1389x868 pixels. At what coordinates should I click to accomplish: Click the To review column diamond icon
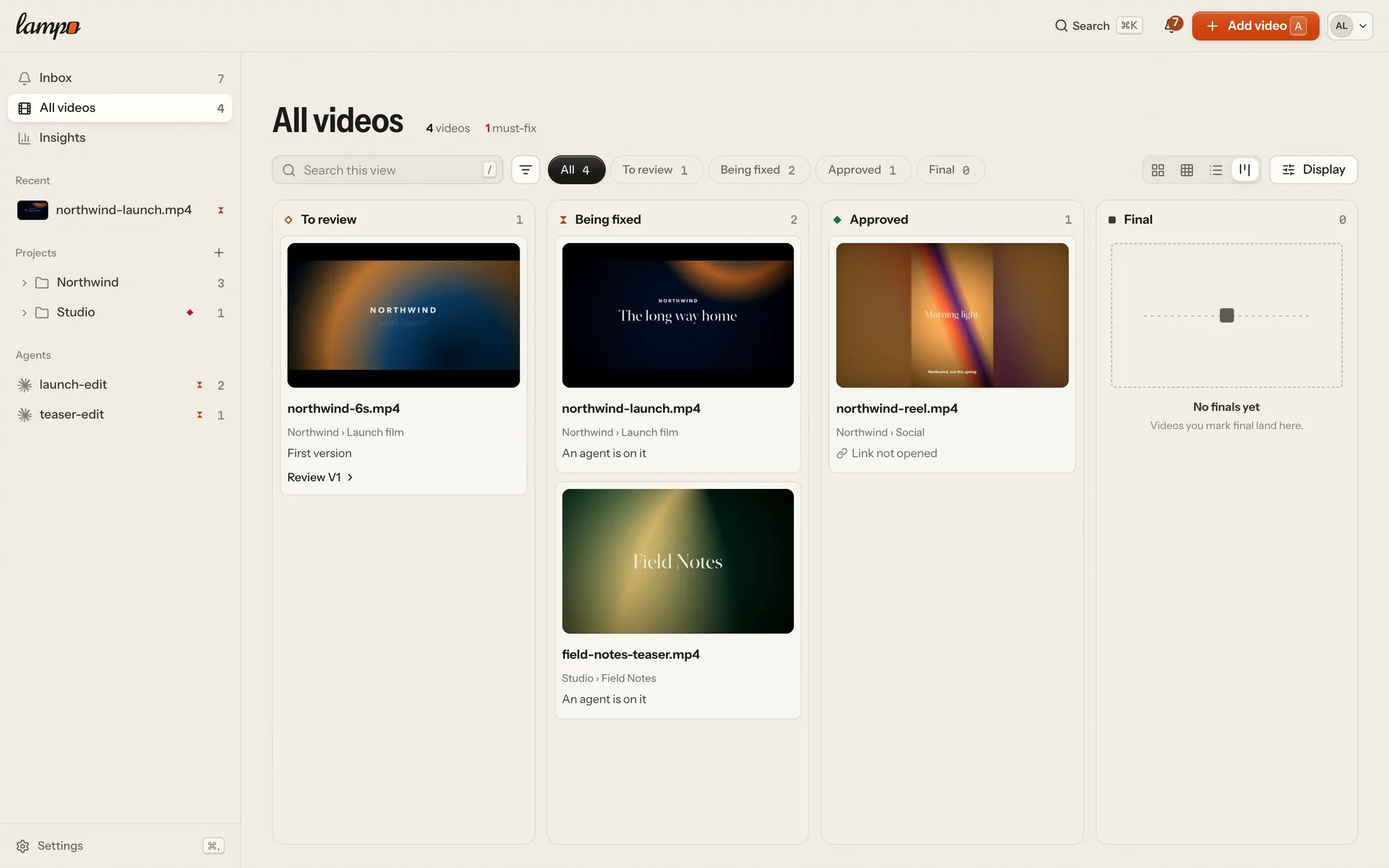coord(288,220)
